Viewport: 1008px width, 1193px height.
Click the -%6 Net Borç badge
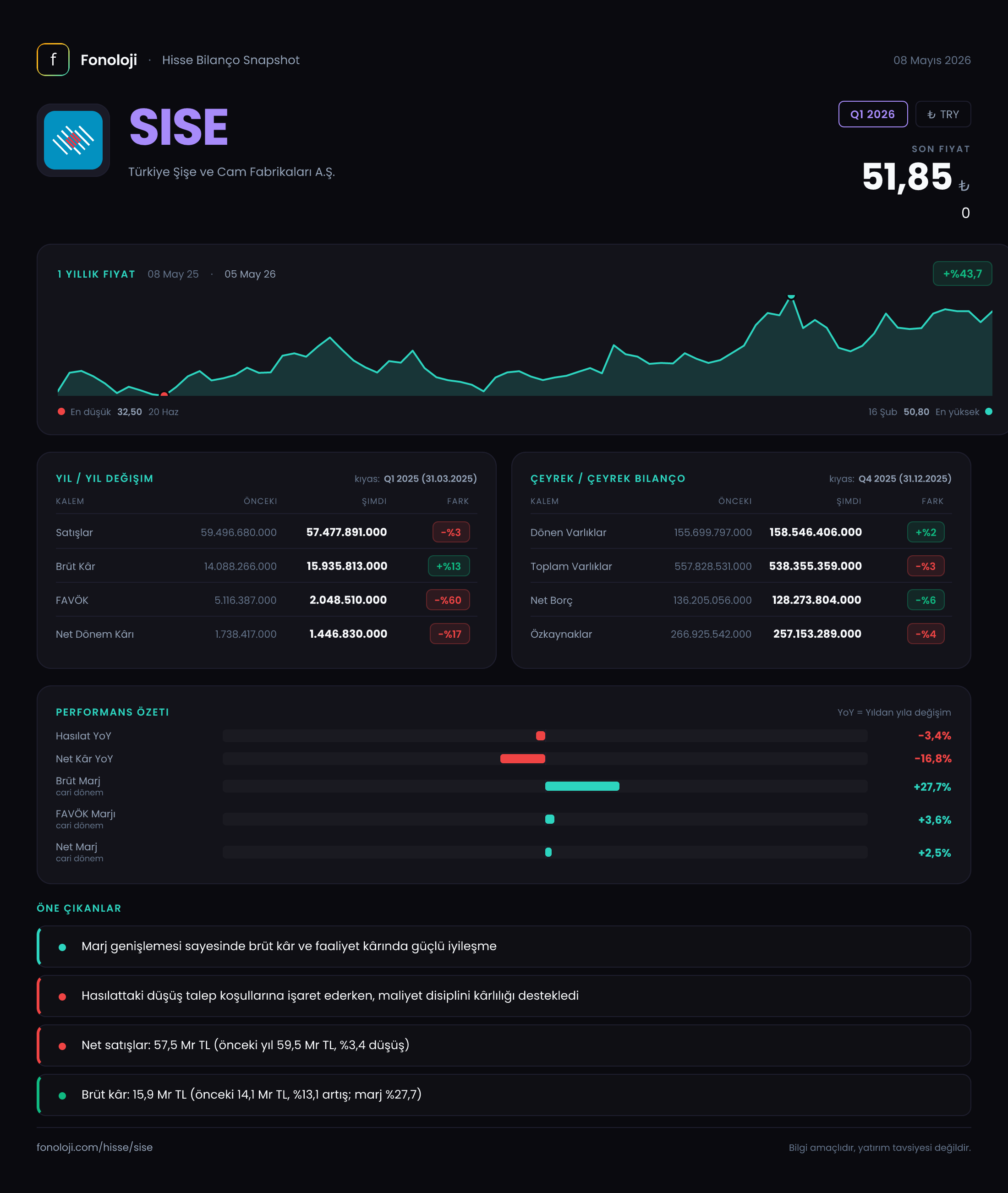(926, 600)
